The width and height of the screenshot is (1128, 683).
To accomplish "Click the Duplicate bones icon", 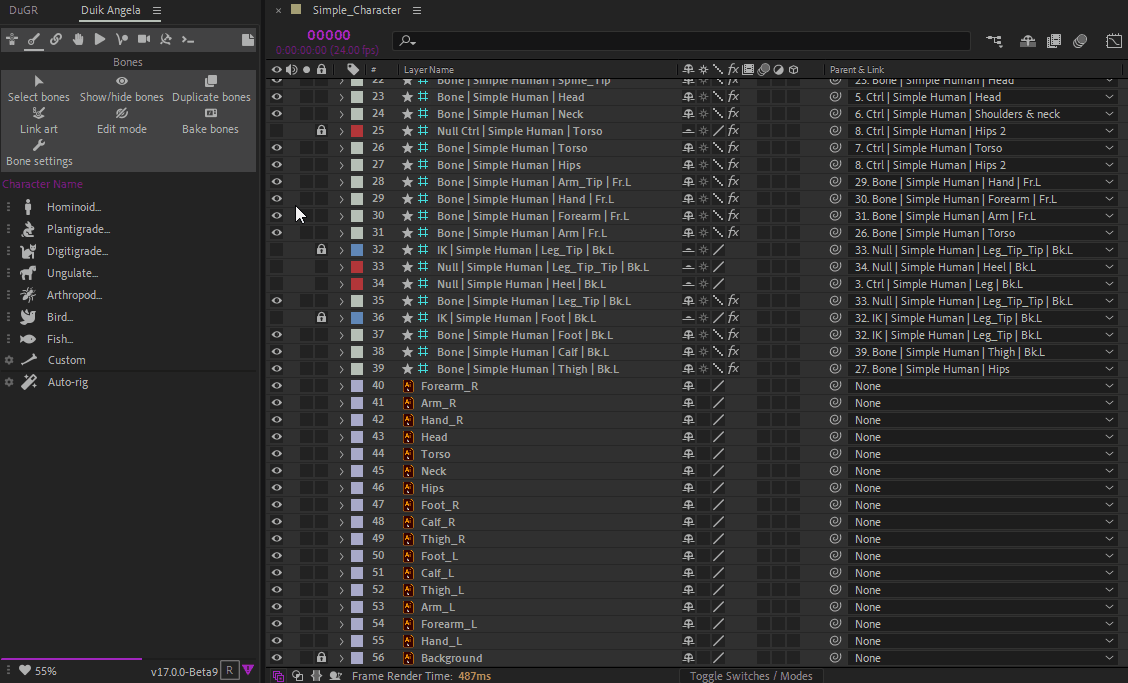I will [x=211, y=81].
